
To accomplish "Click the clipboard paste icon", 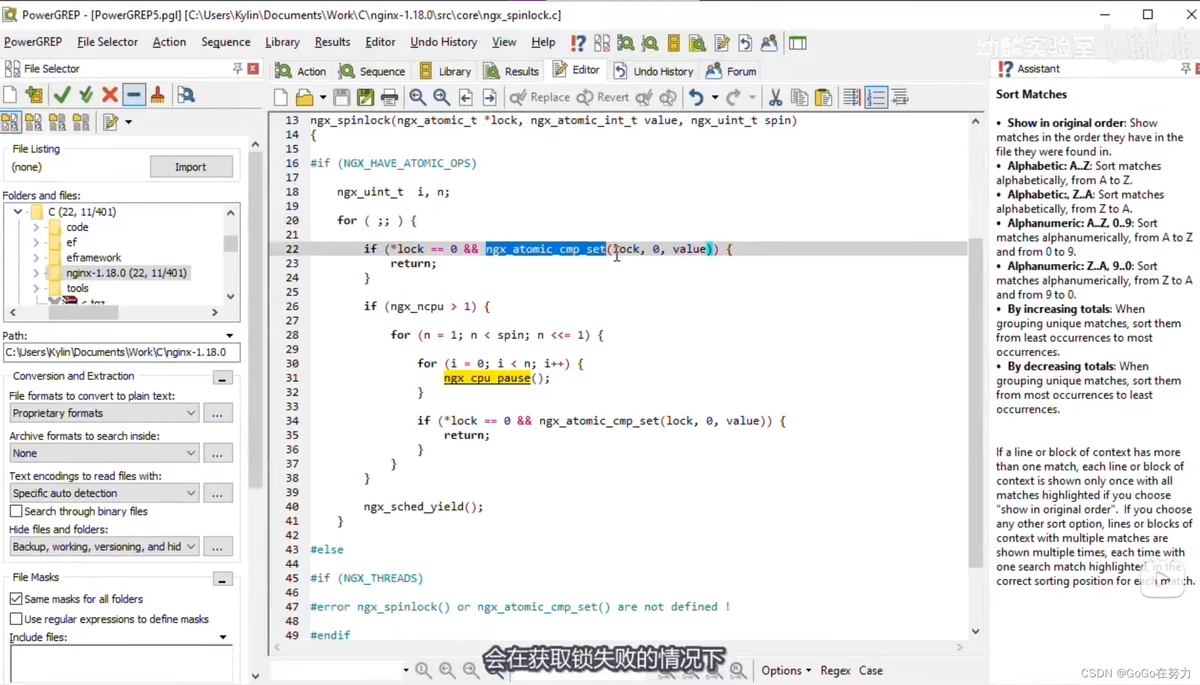I will coord(823,97).
